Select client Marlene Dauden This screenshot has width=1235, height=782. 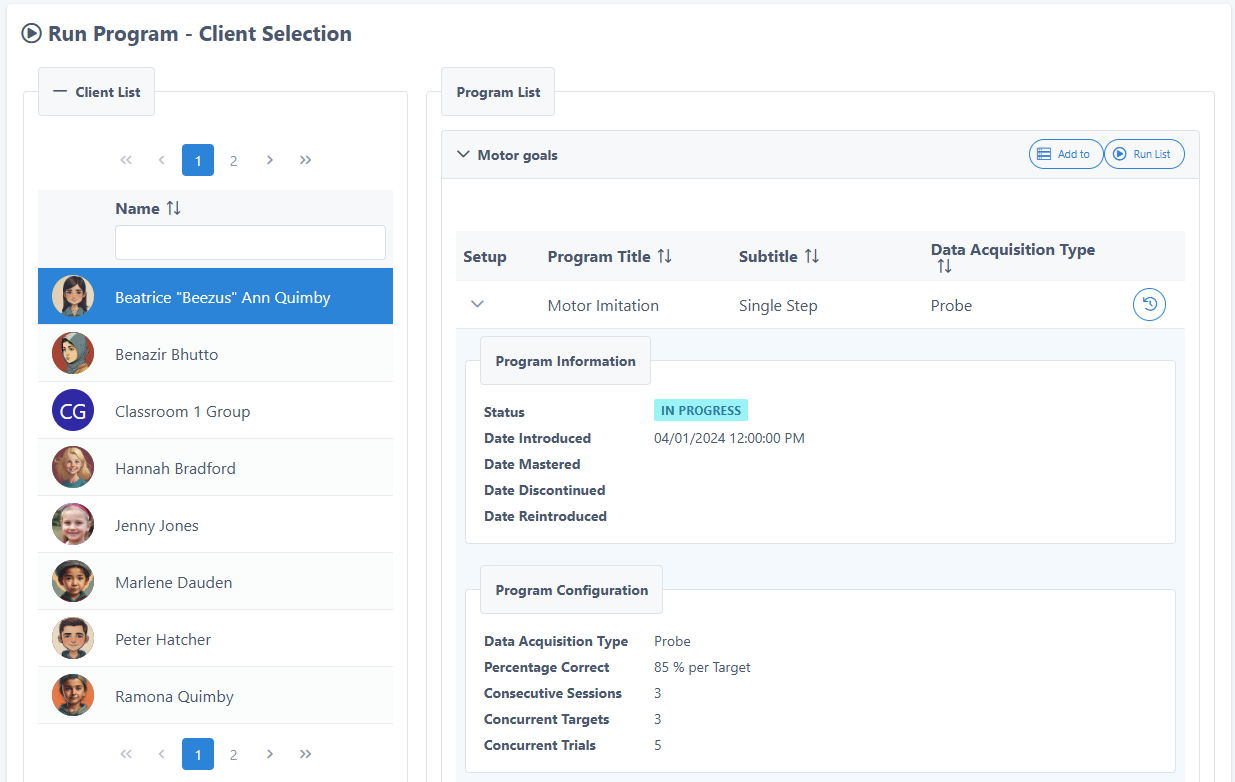pos(215,582)
